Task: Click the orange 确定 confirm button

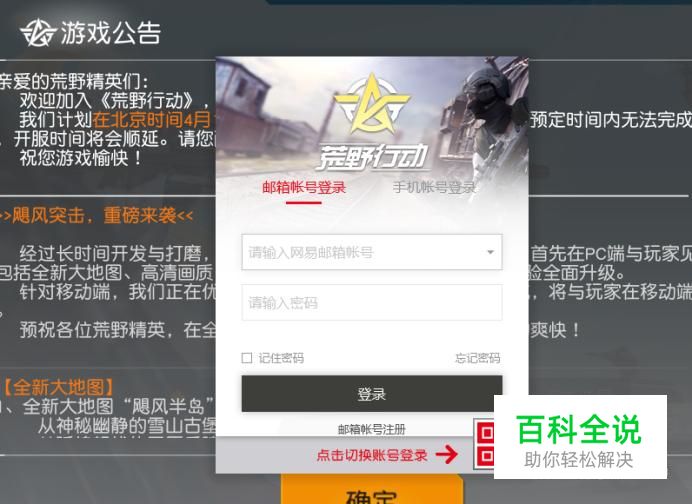Action: click(372, 490)
